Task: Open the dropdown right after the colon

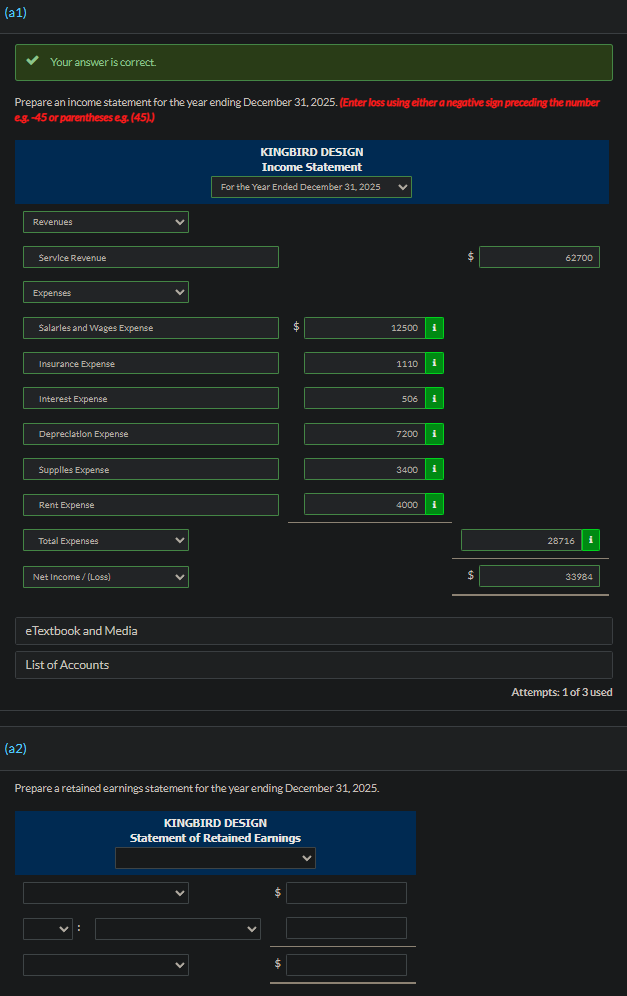Action: pyautogui.click(x=178, y=929)
